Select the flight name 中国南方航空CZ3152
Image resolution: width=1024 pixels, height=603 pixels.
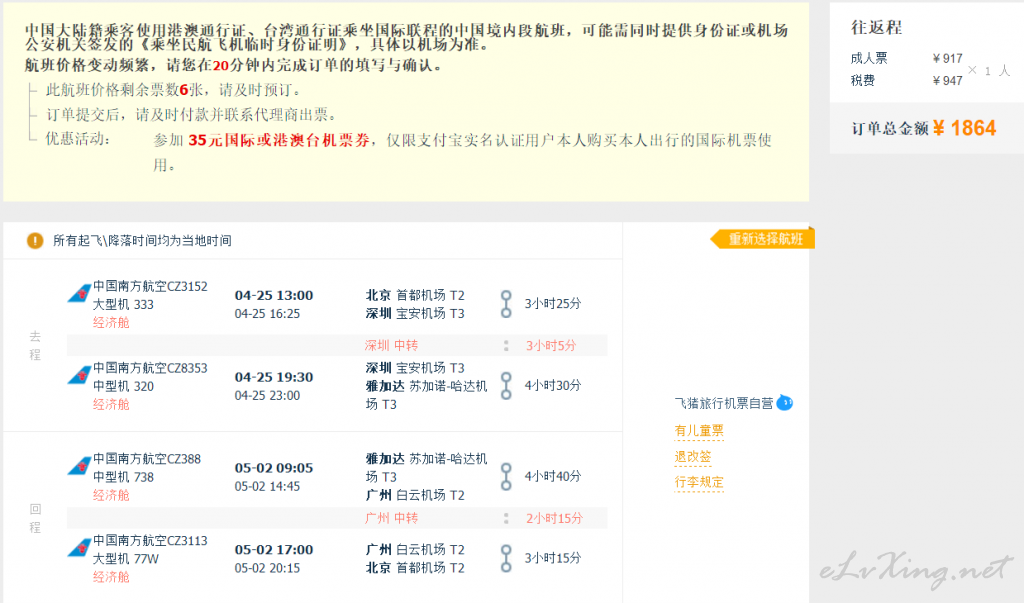[150, 286]
